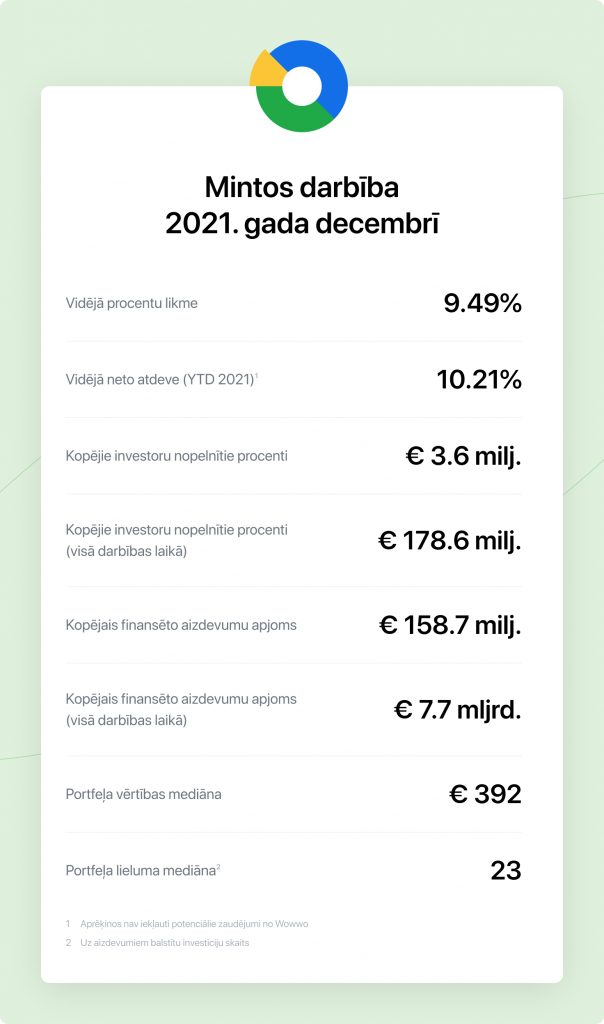Click the € 7.7 mljrd. value

(457, 710)
